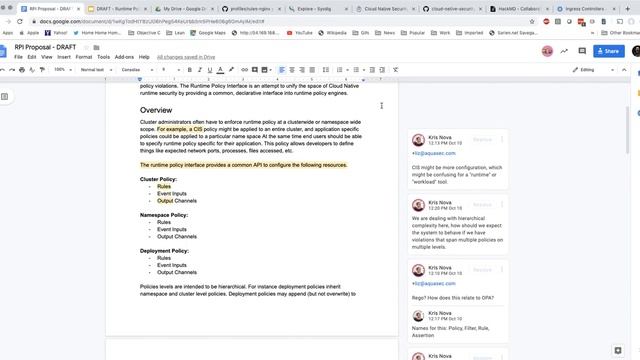This screenshot has width=640, height=360.
Task: Open the File menu
Action: tap(18, 57)
